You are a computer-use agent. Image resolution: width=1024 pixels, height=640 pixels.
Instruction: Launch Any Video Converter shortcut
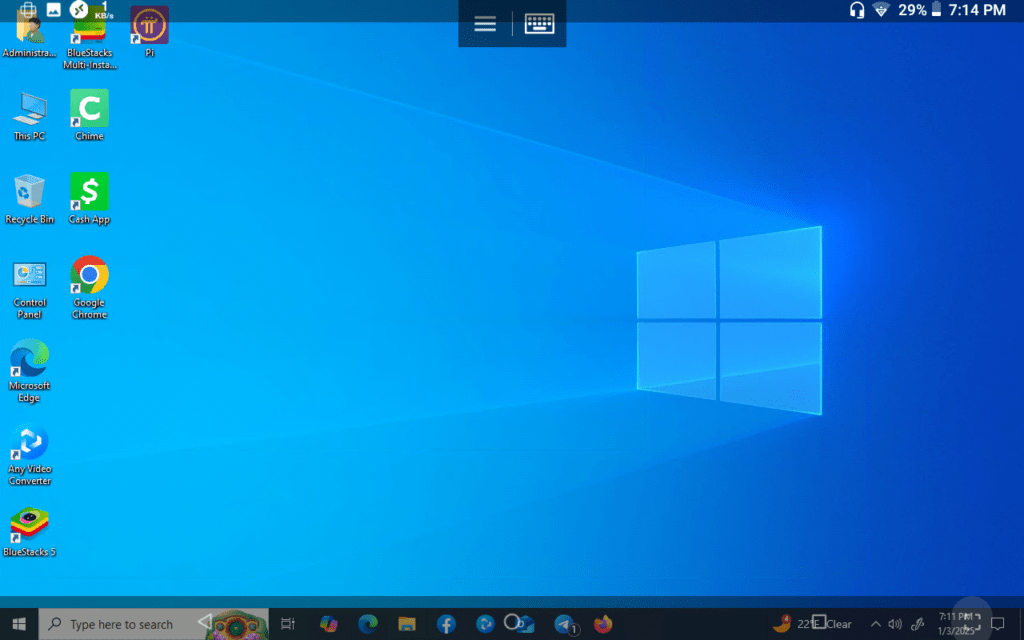pos(29,455)
